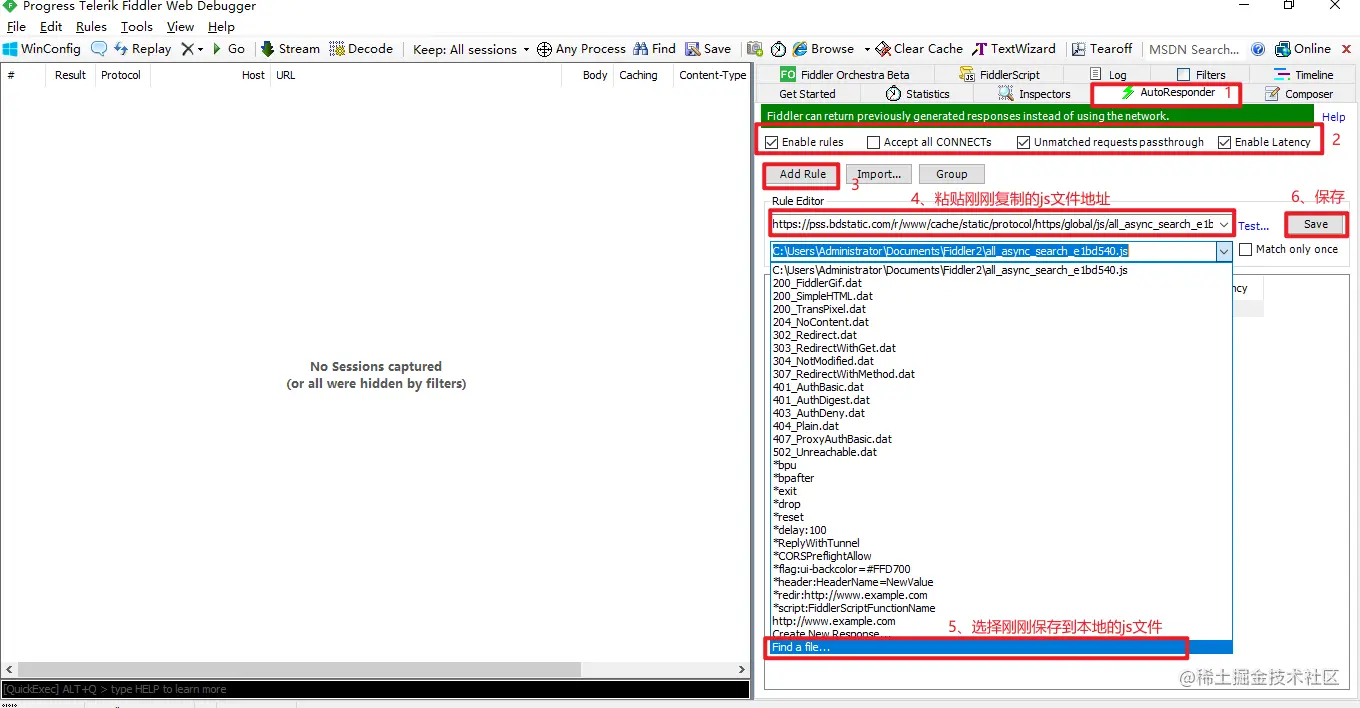The height and width of the screenshot is (708, 1360).
Task: Open the Get Started tab
Action: click(x=807, y=94)
